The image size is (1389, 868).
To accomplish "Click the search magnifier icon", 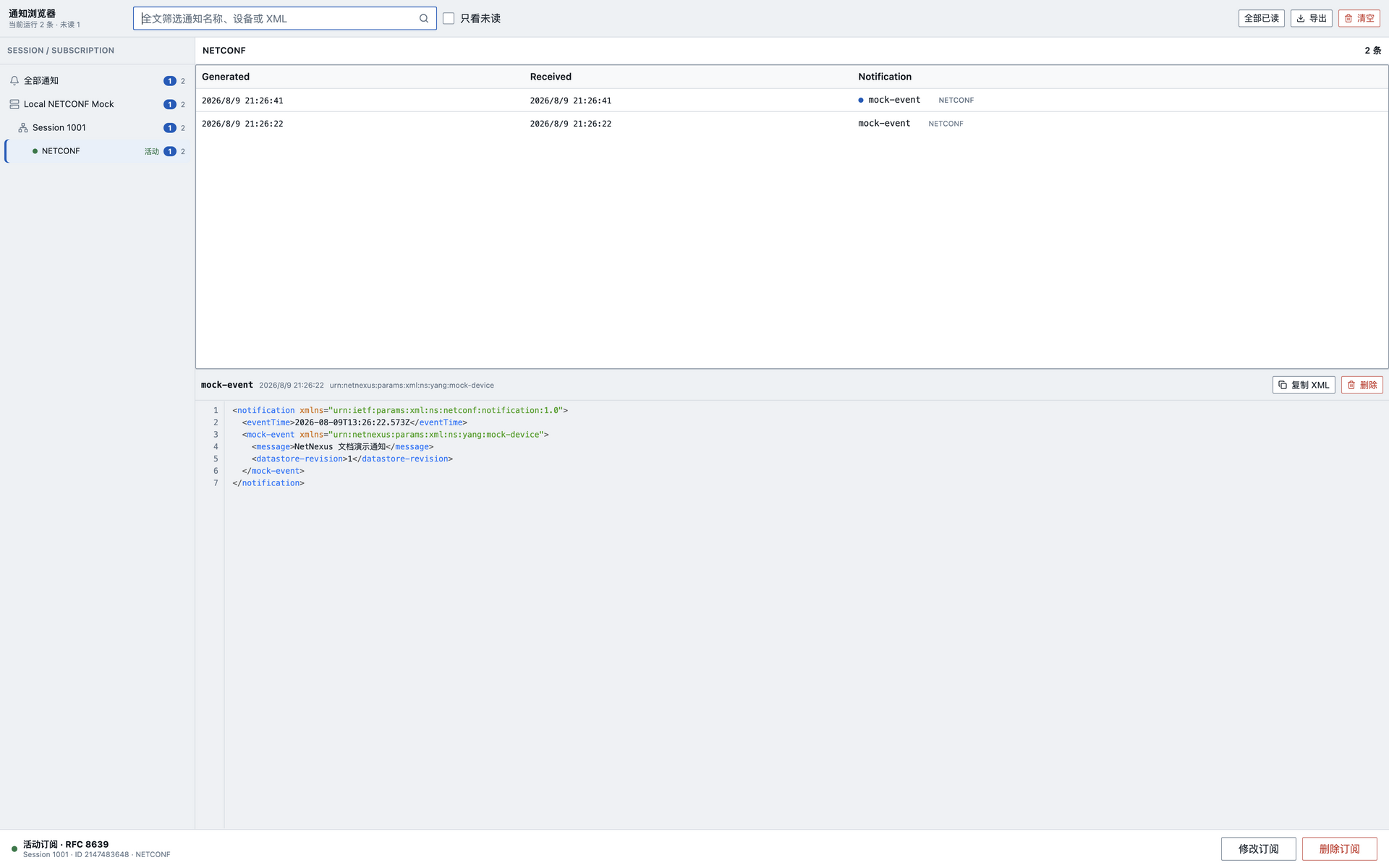I will pyautogui.click(x=424, y=19).
